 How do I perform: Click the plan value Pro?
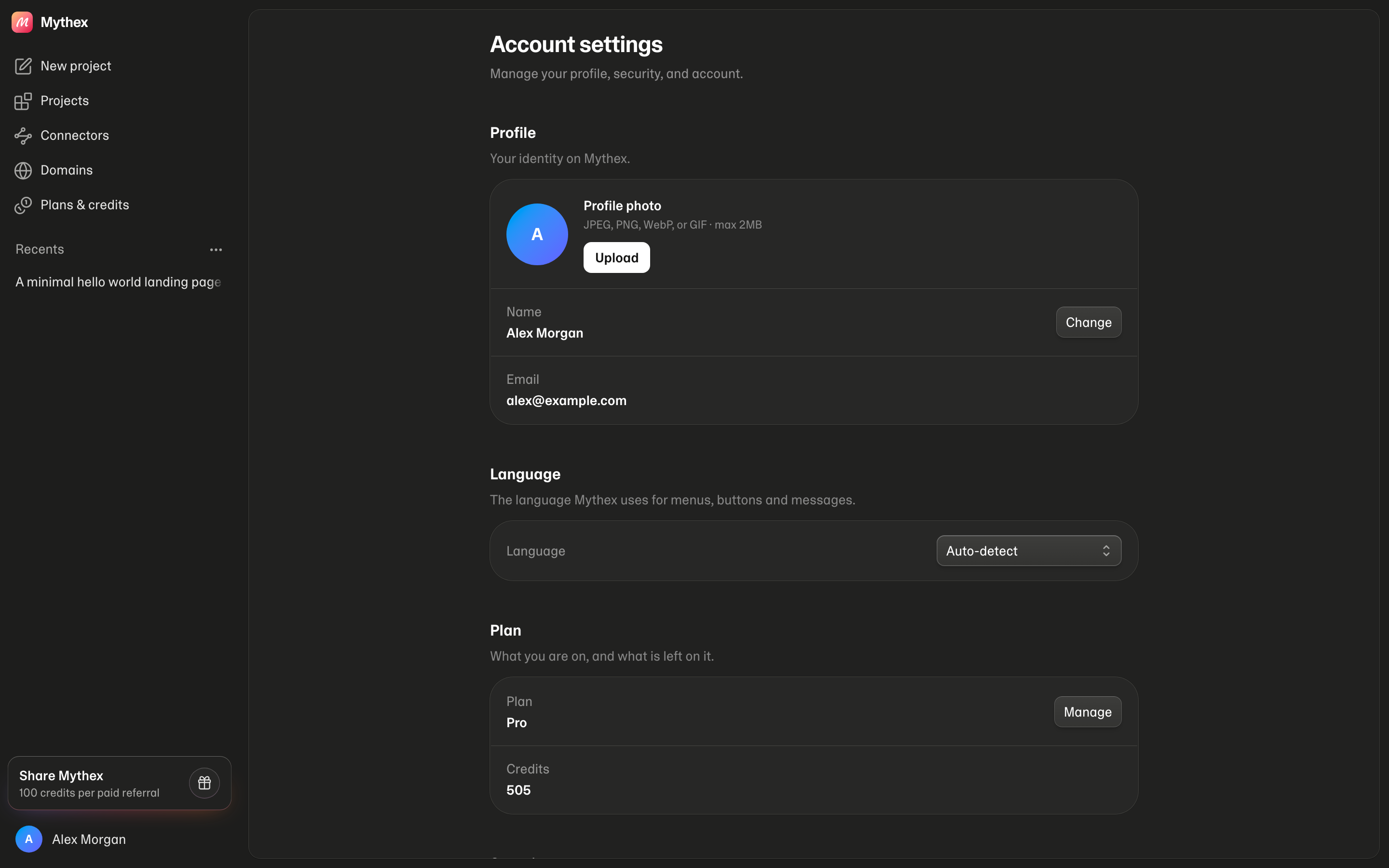517,723
